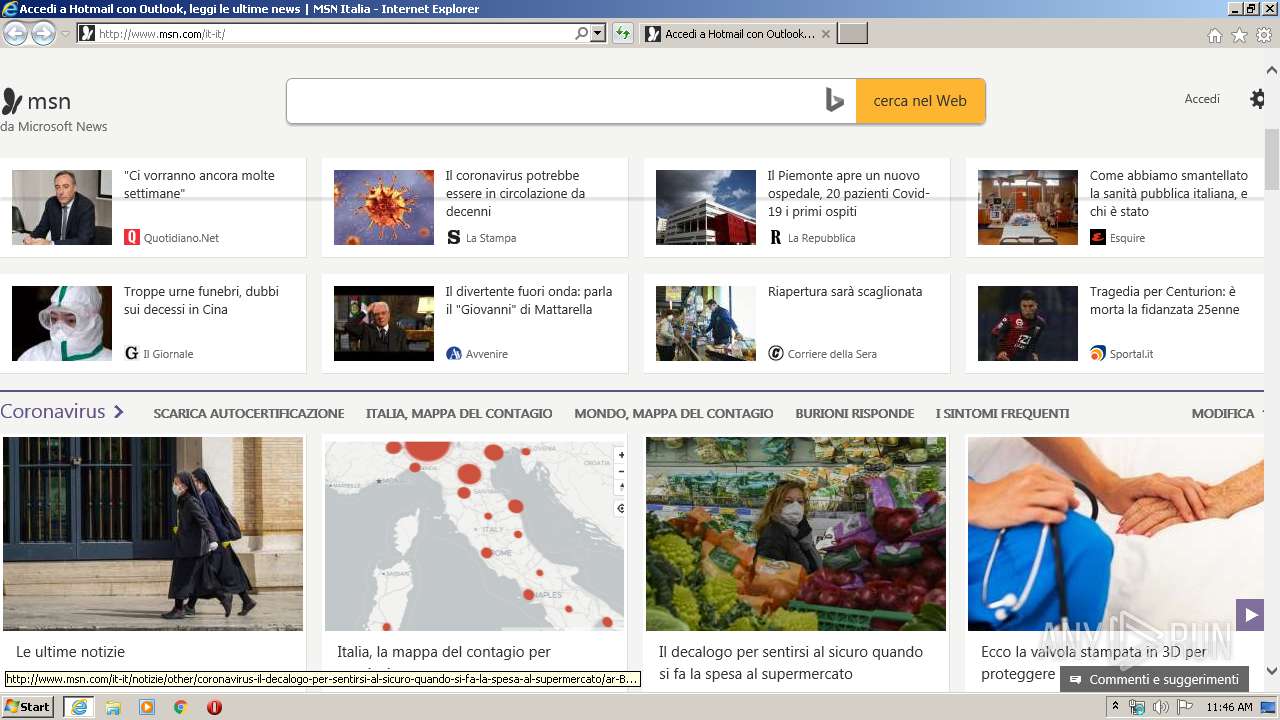Click the Esquire source icon
Viewport: 1280px width, 720px height.
1098,238
